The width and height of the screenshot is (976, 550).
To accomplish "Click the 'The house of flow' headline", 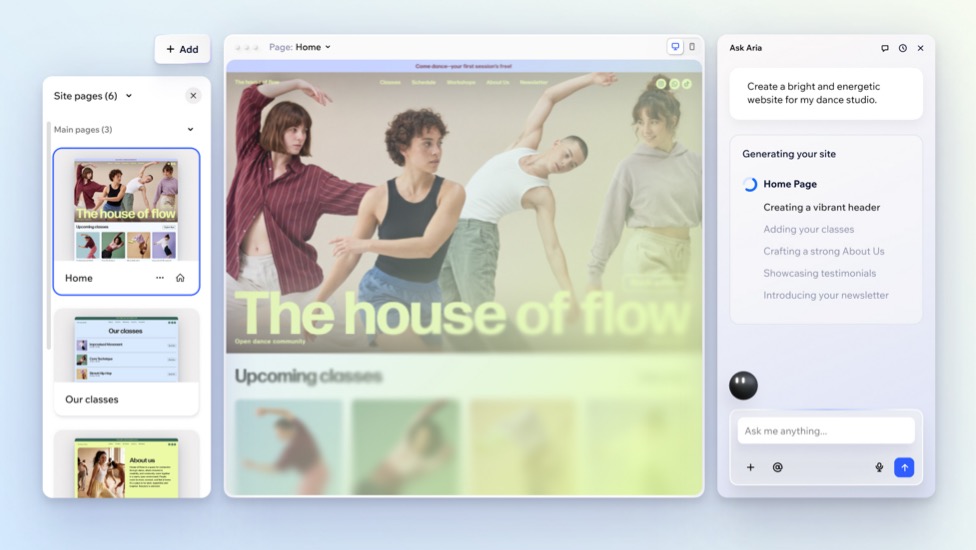I will pyautogui.click(x=463, y=314).
